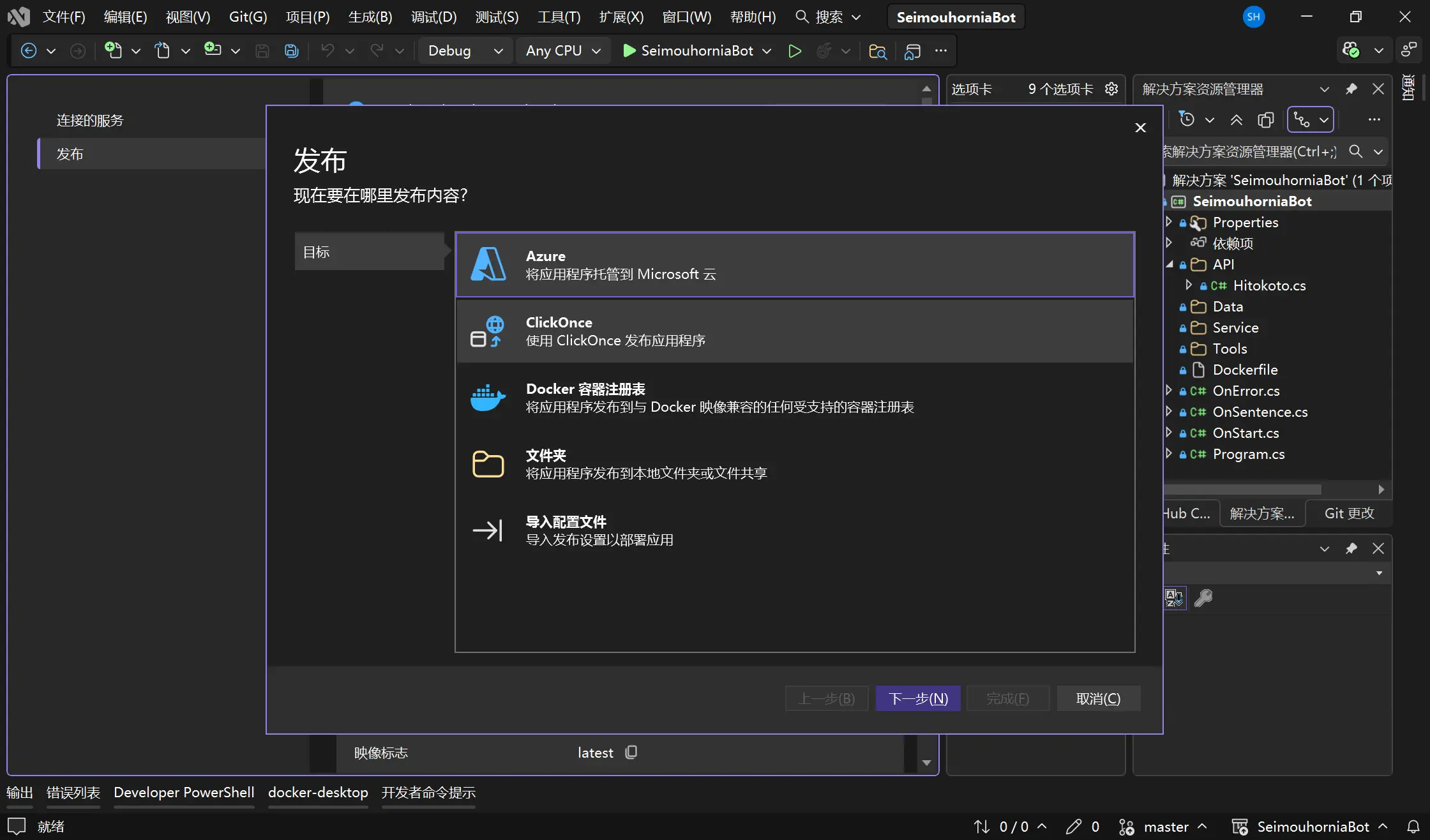This screenshot has width=1430, height=840.
Task: Click the Collapse All icon in Solution Explorer
Action: click(1237, 120)
